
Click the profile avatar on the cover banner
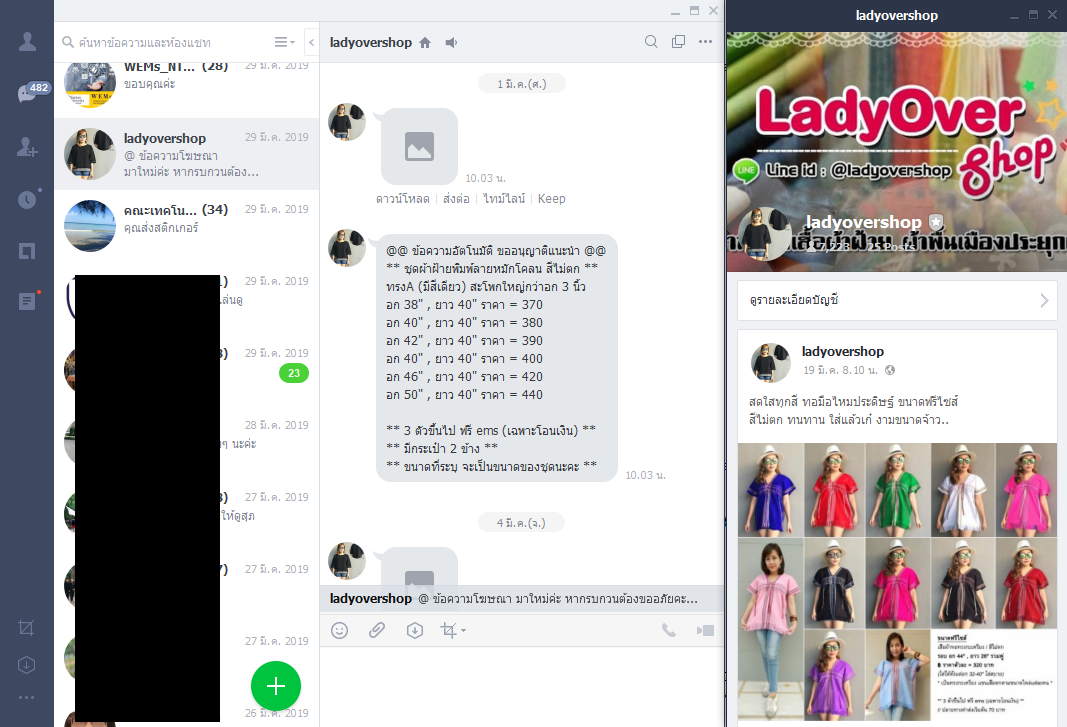766,235
